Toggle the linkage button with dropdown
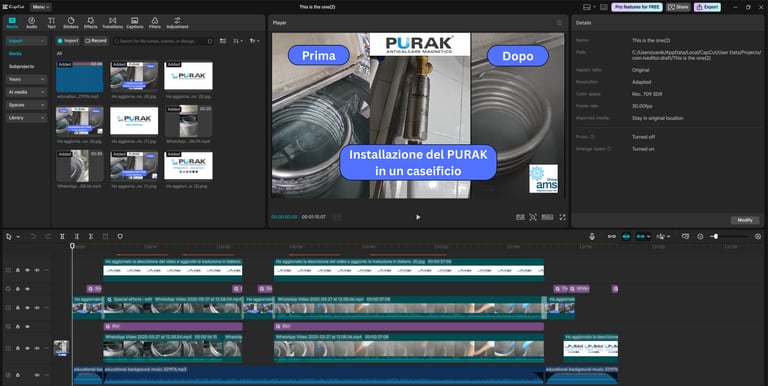Screen dimensions: 768x386 tap(643, 237)
